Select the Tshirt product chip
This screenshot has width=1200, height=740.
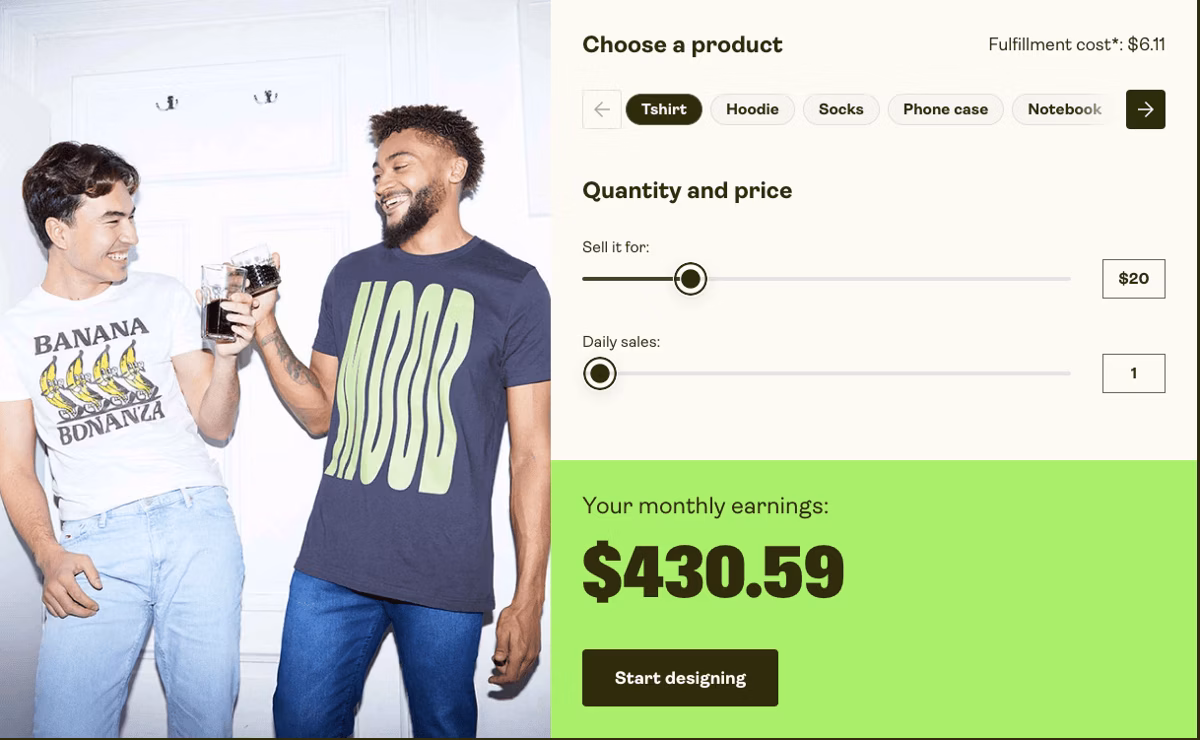coord(664,109)
